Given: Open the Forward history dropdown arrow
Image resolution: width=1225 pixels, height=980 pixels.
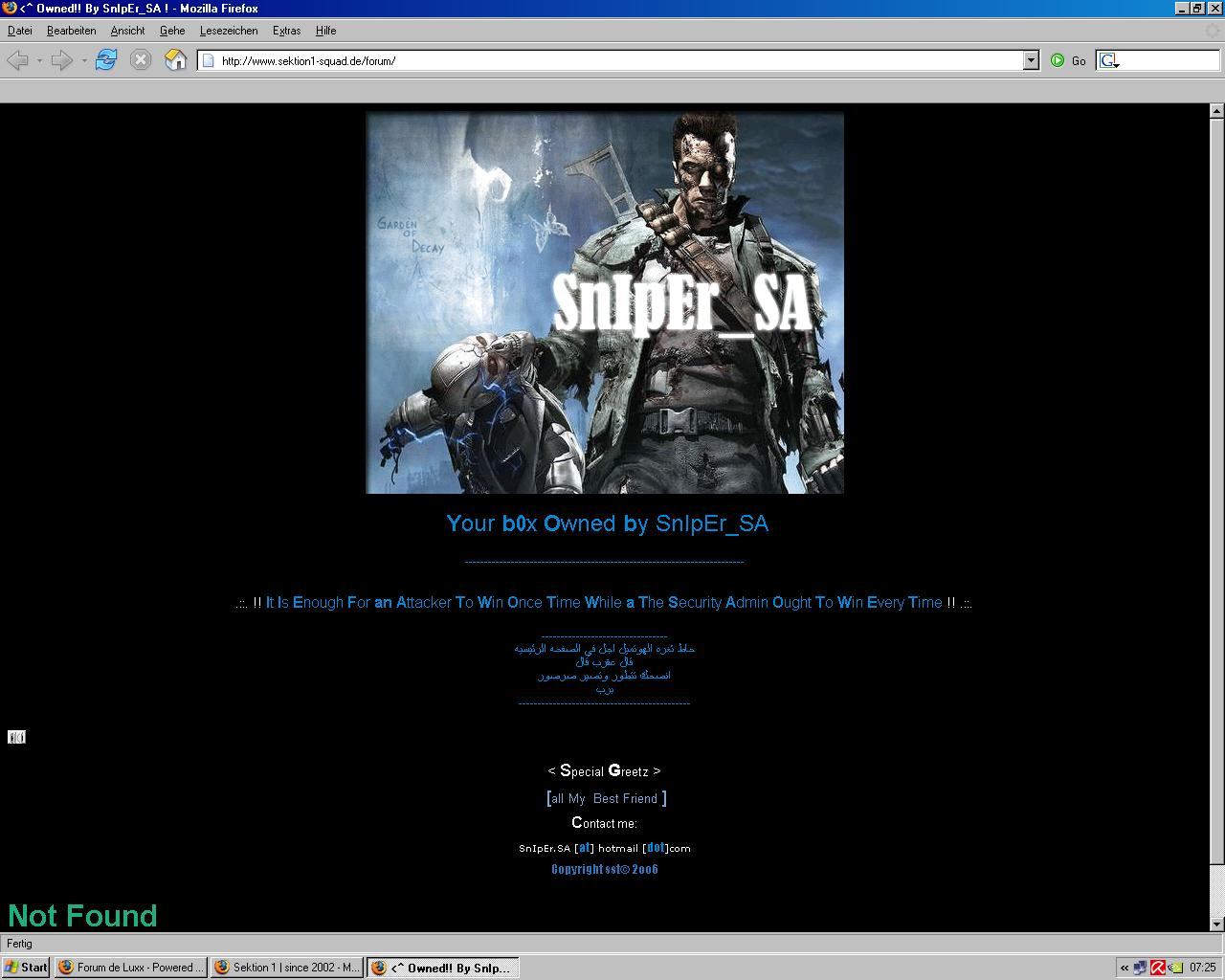Looking at the screenshot, I should coord(84,60).
